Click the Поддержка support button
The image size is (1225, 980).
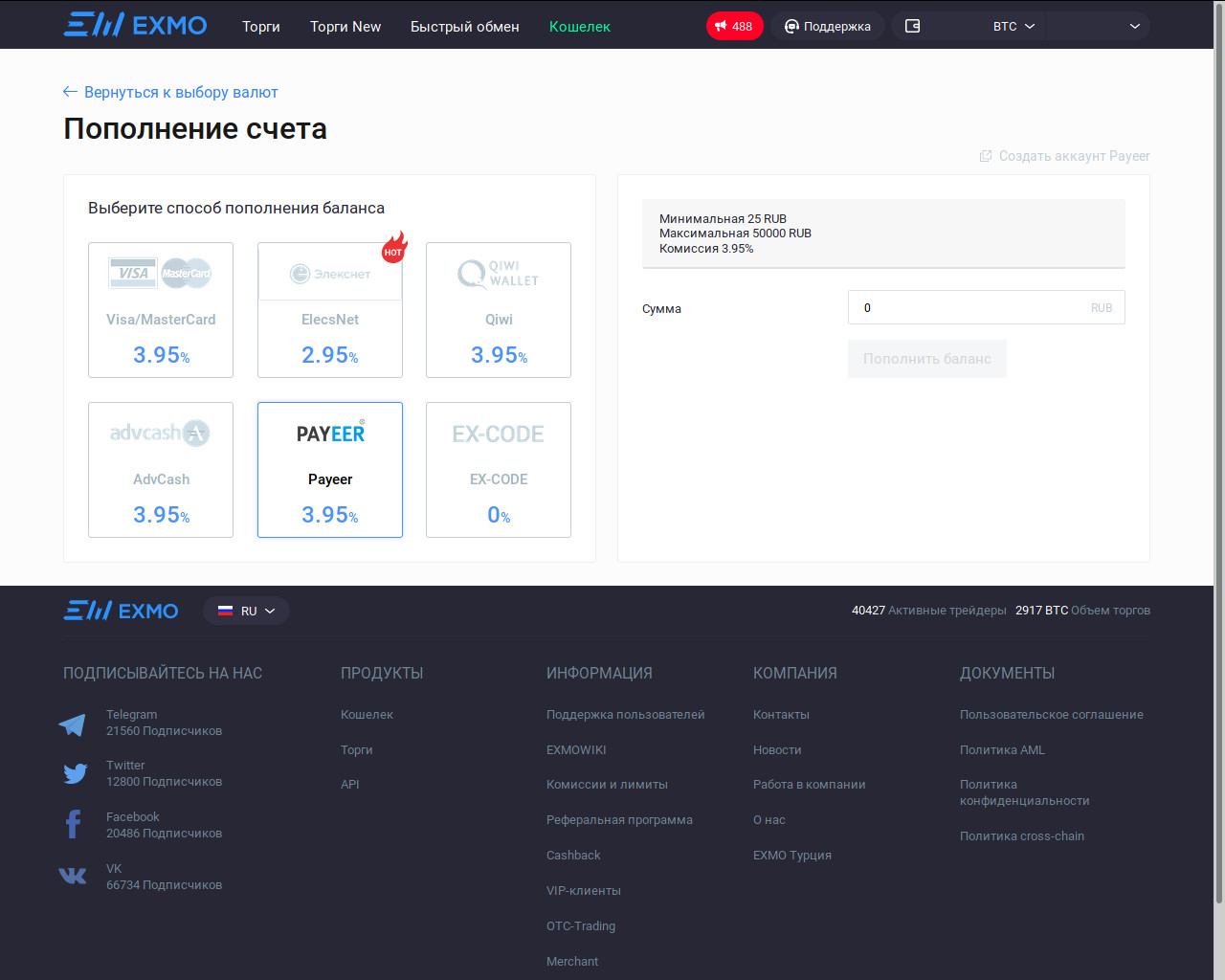pos(828,26)
